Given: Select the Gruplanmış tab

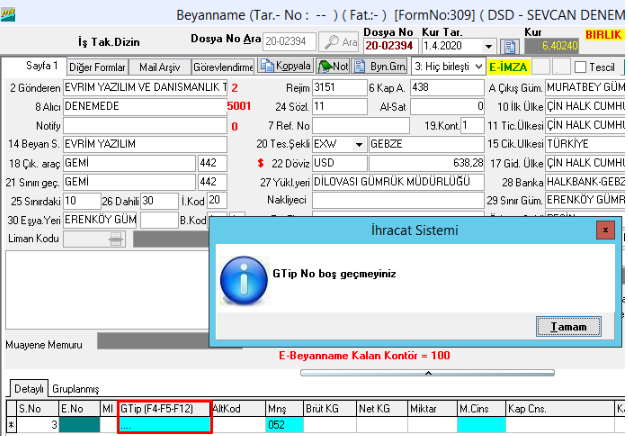Looking at the screenshot, I should pos(75,389).
